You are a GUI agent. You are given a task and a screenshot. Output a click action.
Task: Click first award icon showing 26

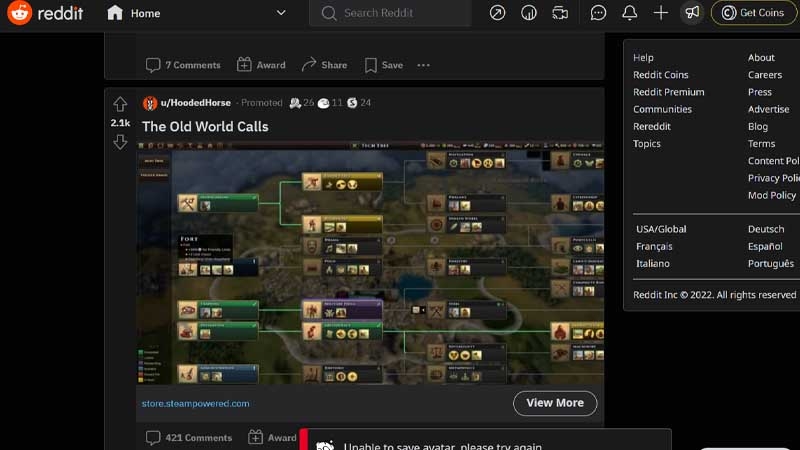click(x=295, y=103)
